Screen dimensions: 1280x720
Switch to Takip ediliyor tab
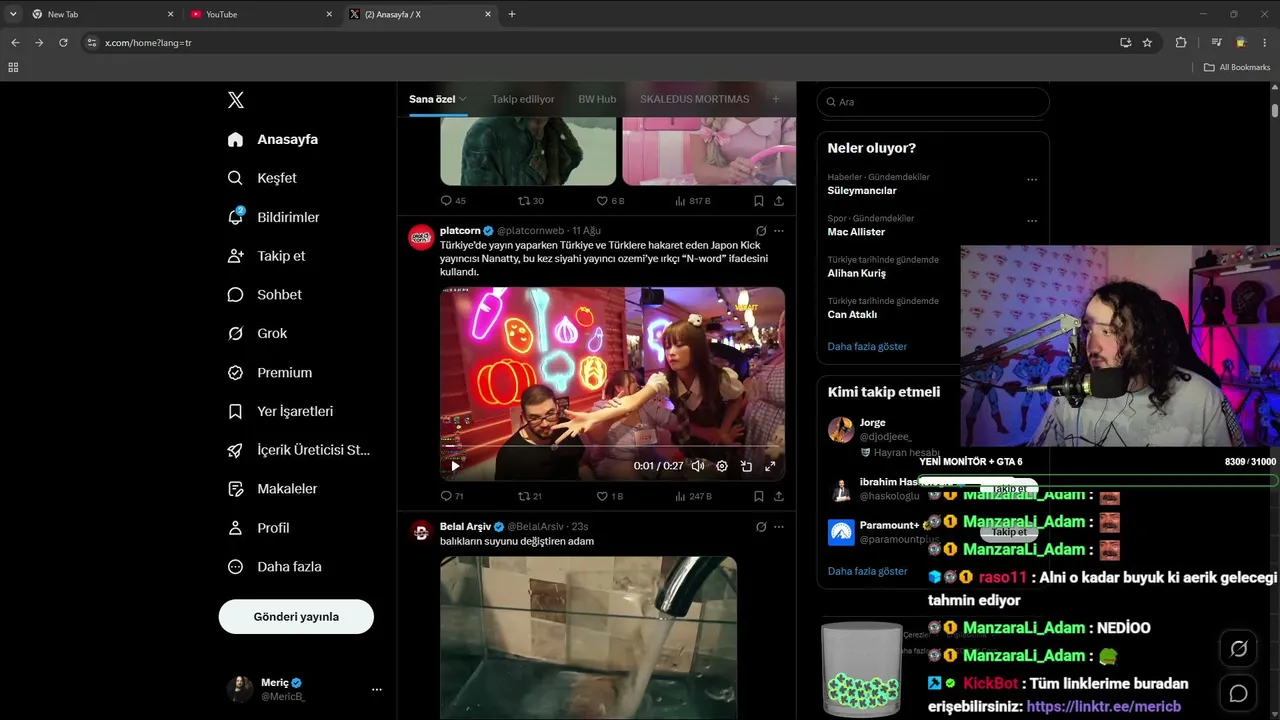coord(523,99)
